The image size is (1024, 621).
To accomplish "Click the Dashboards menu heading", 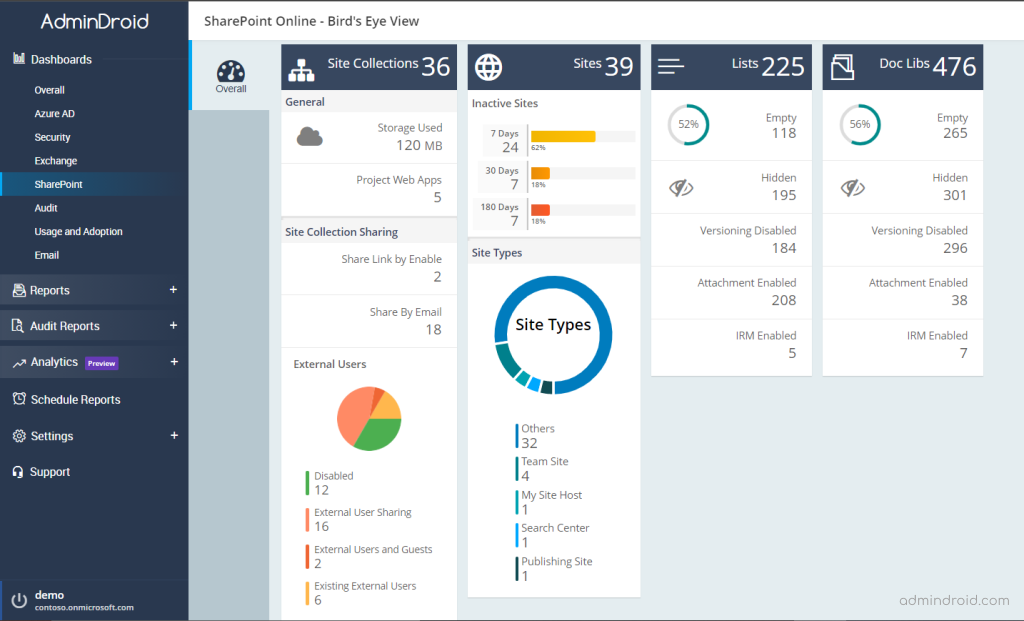I will pyautogui.click(x=61, y=59).
